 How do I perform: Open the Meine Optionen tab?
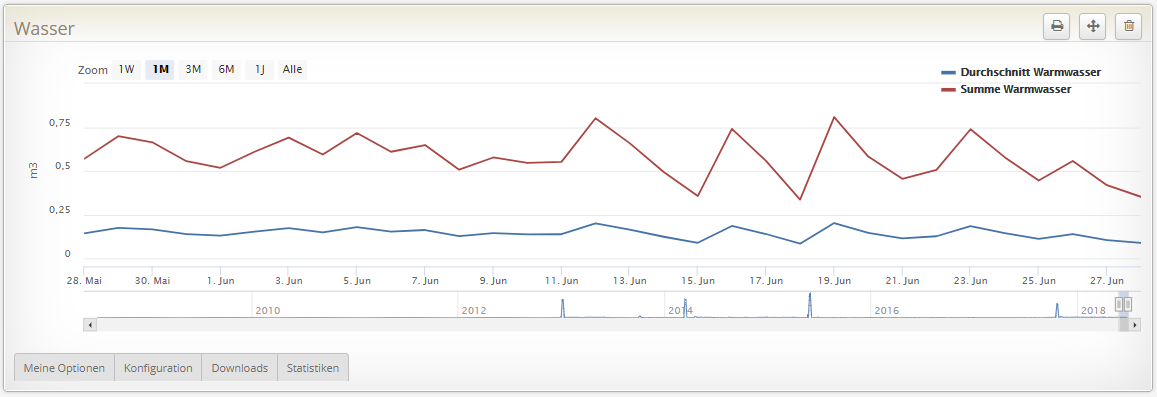coord(64,367)
